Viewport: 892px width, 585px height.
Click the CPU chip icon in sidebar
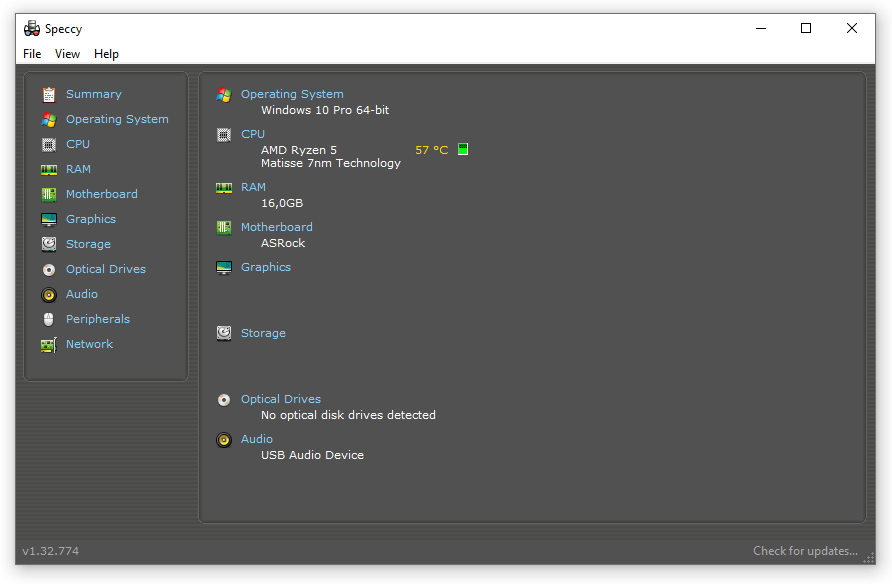(49, 145)
